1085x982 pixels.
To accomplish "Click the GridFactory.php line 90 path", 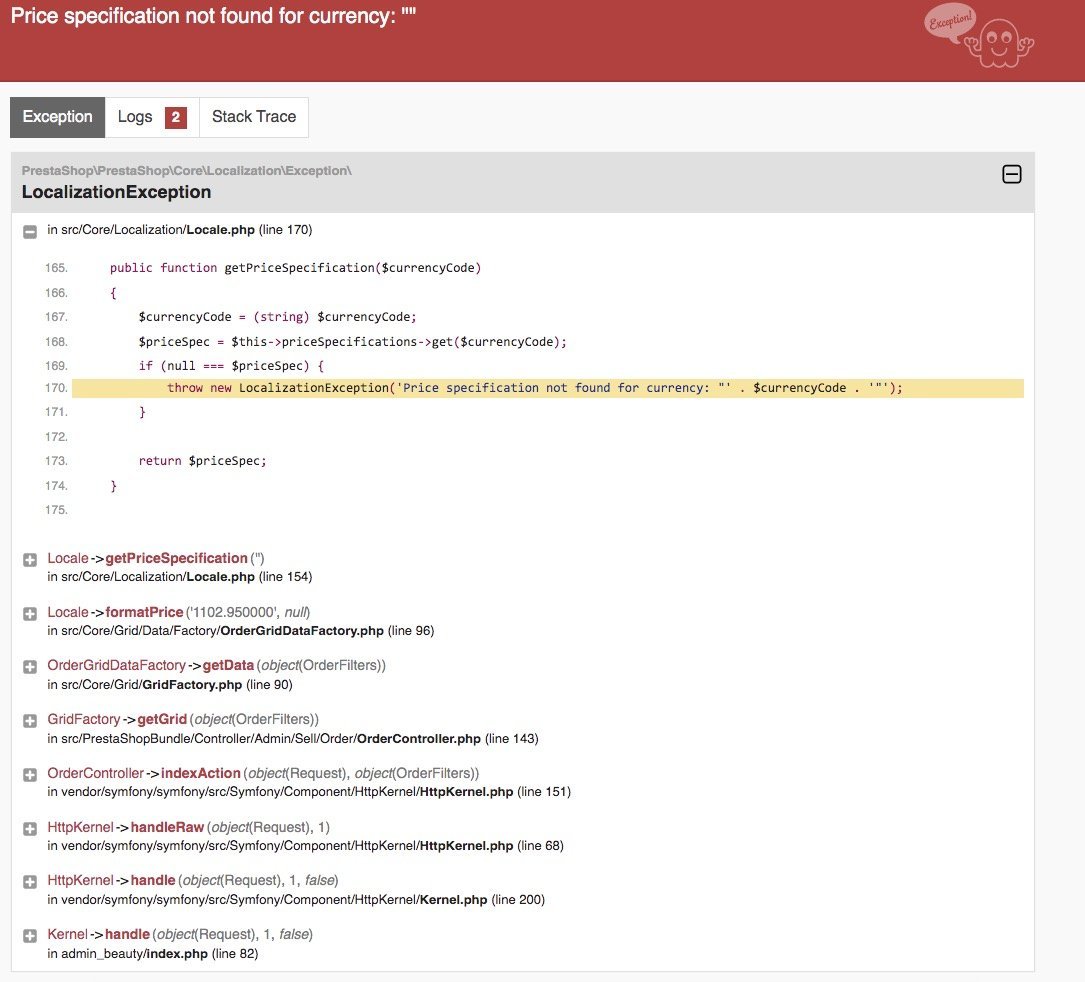I will point(170,684).
